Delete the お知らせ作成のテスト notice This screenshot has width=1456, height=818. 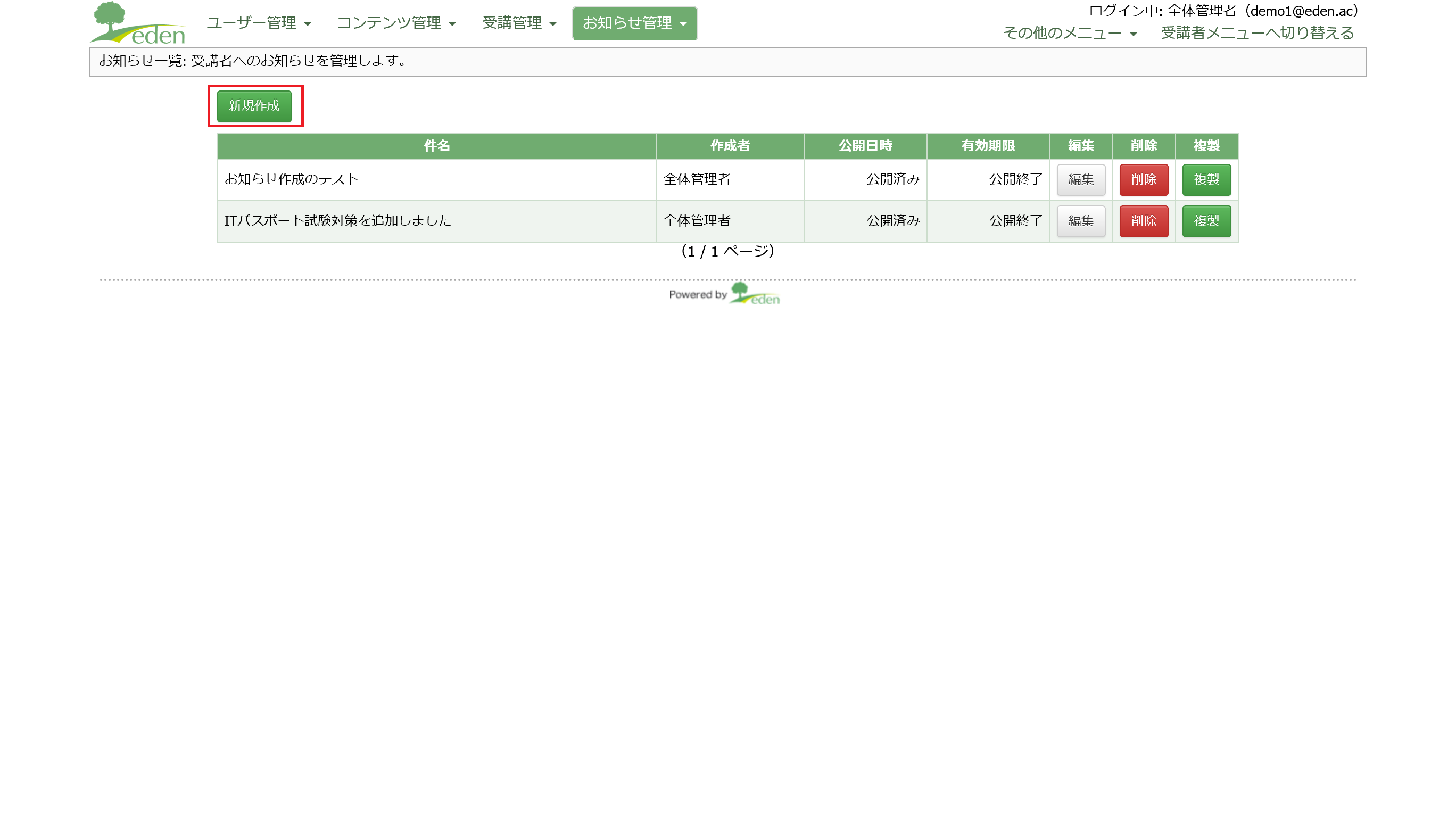[1144, 180]
